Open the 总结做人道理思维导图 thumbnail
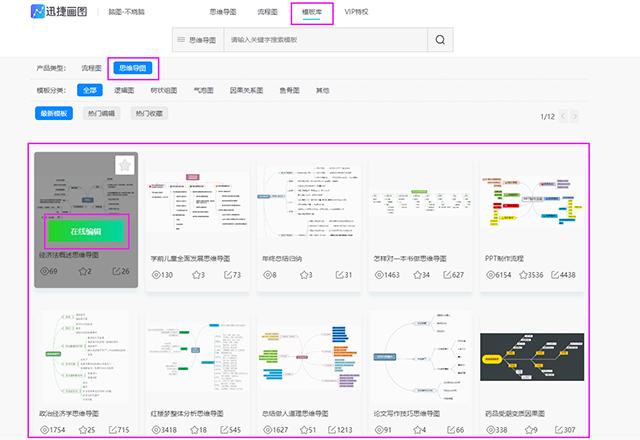 coord(309,356)
